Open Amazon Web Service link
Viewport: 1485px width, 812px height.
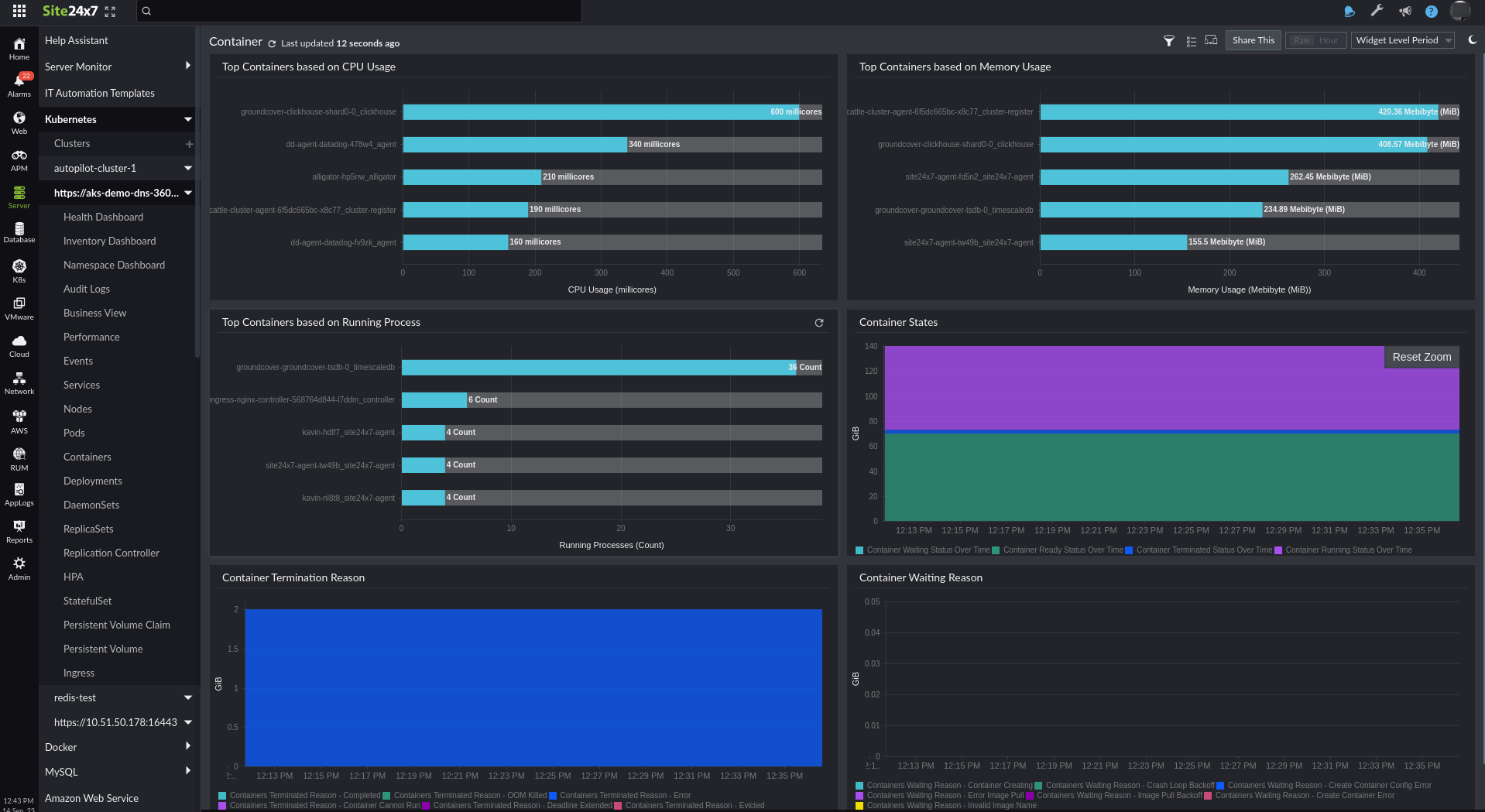coord(91,798)
